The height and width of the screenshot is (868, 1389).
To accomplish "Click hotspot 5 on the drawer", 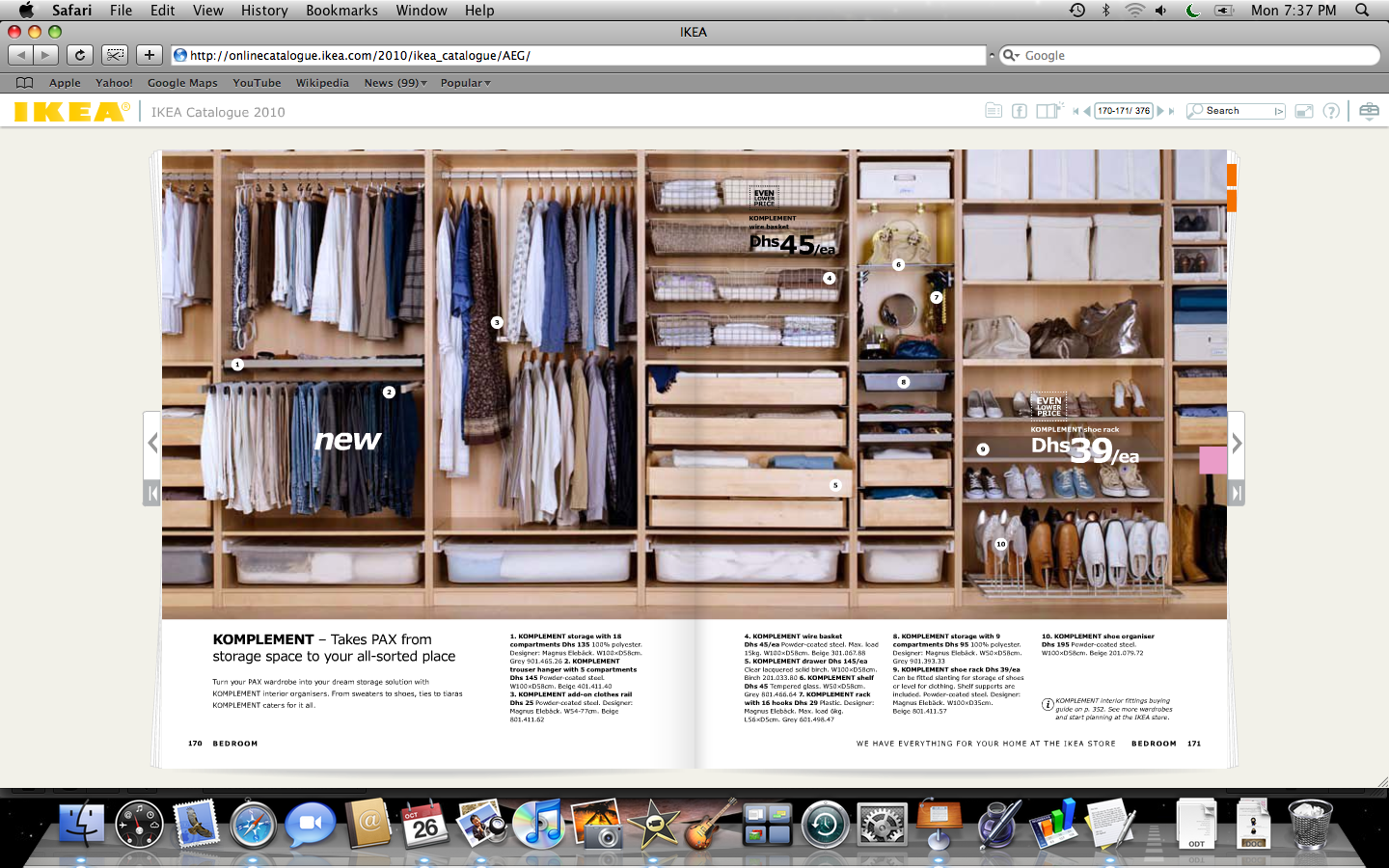I will 835,485.
